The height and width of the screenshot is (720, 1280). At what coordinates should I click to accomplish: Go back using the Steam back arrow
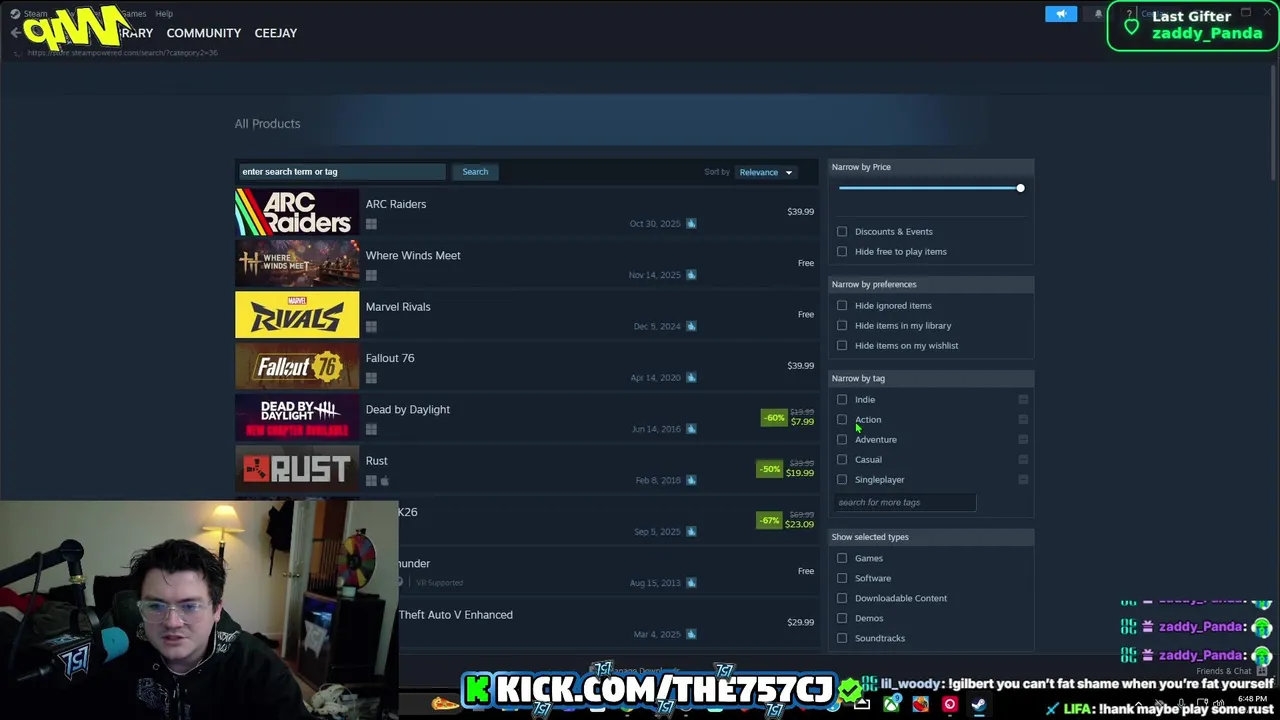point(15,33)
